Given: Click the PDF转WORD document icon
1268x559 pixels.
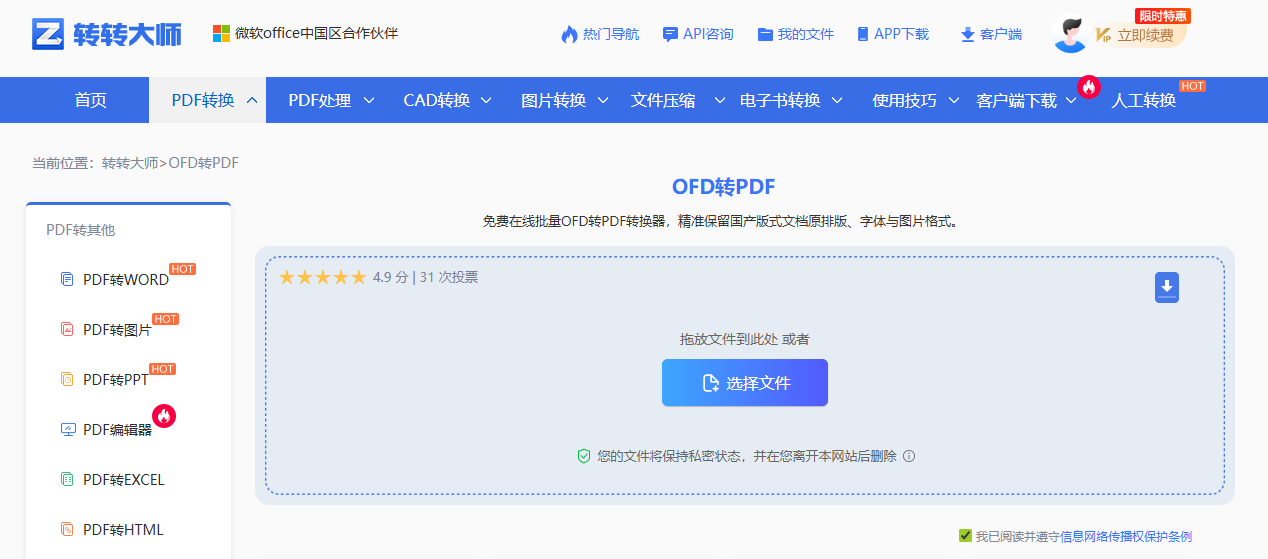Looking at the screenshot, I should (x=67, y=279).
